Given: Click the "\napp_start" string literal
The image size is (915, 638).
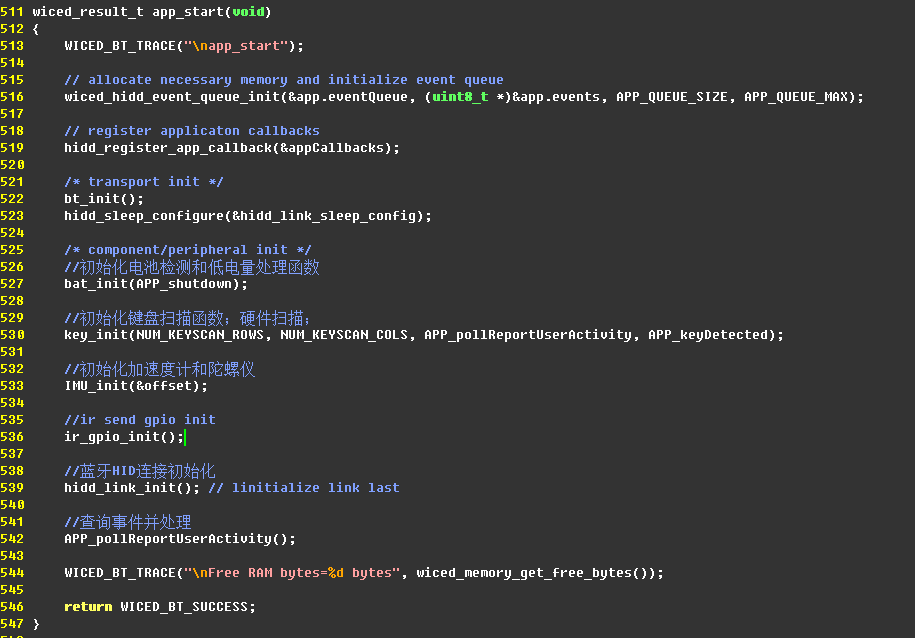Looking at the screenshot, I should point(236,46).
